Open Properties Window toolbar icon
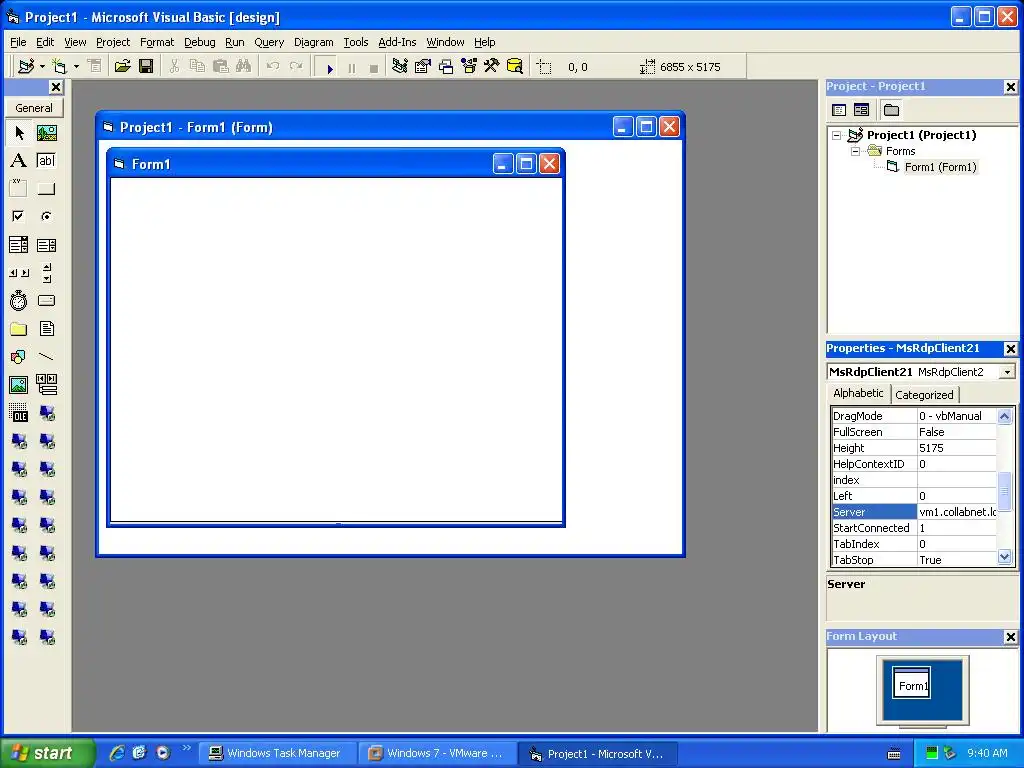Image resolution: width=1024 pixels, height=768 pixels. 423,67
